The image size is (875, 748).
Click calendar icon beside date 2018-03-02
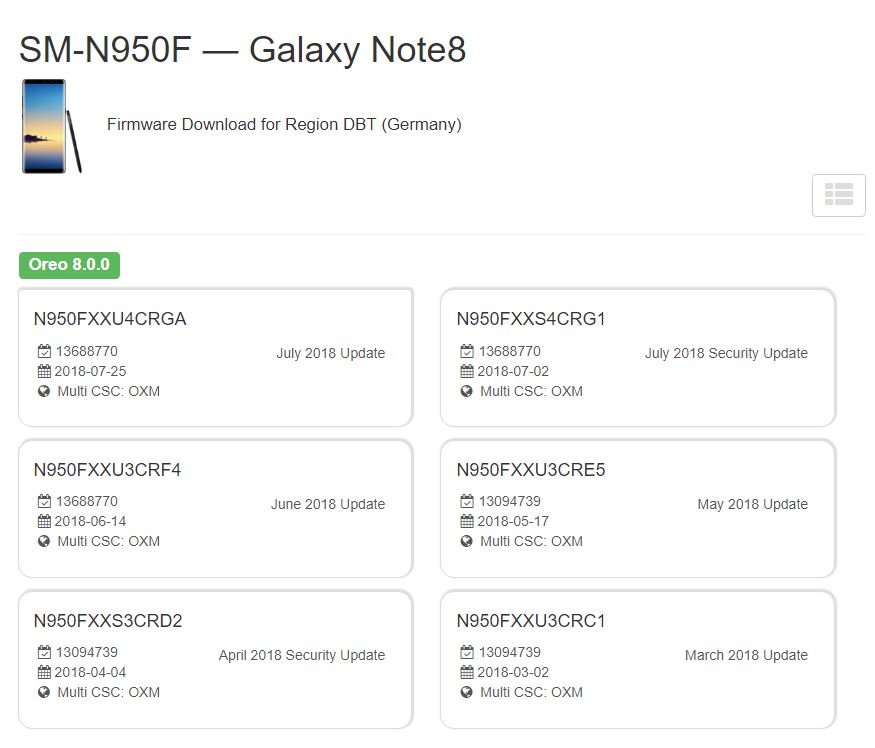click(x=467, y=672)
